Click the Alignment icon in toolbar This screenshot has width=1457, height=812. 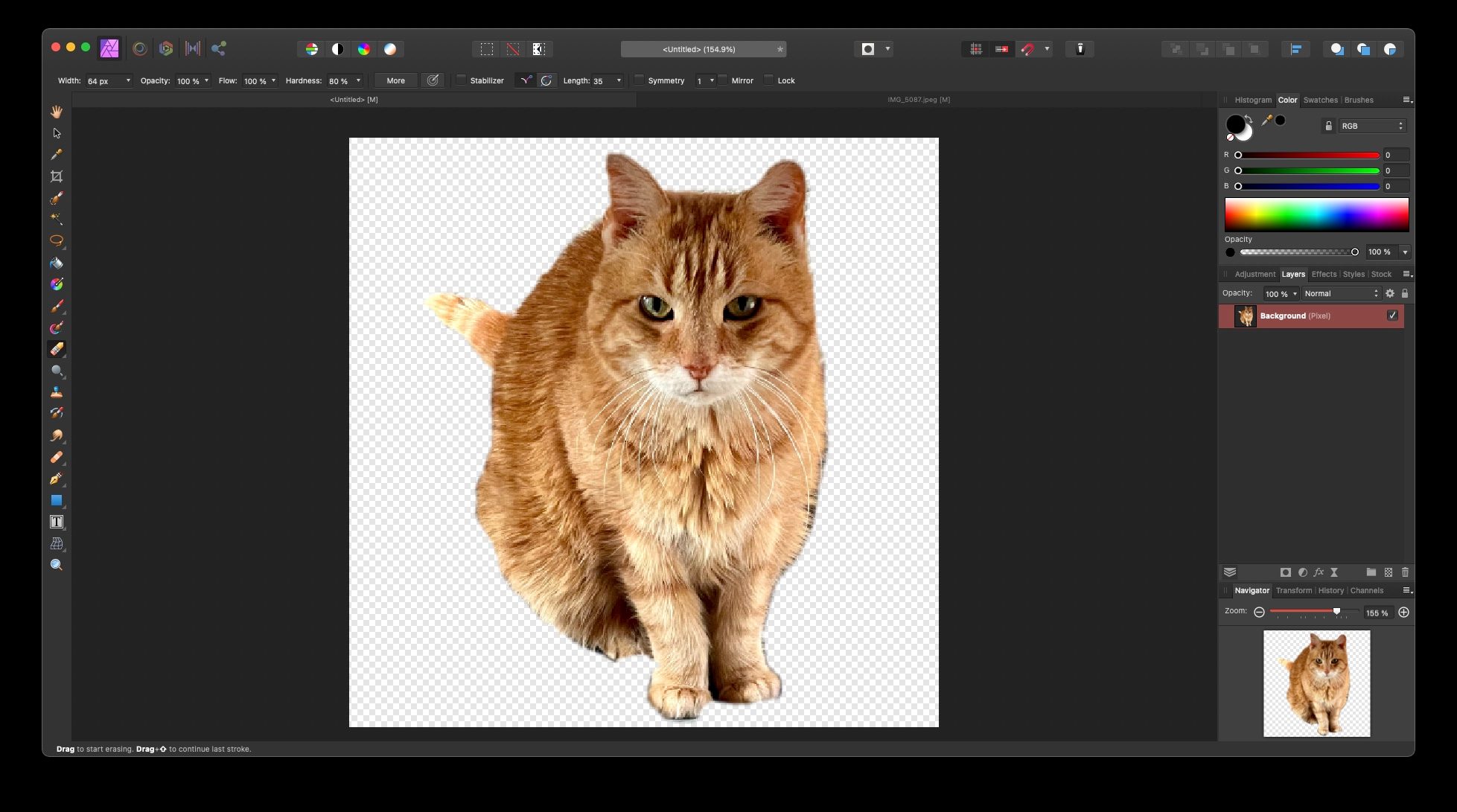[x=1295, y=49]
